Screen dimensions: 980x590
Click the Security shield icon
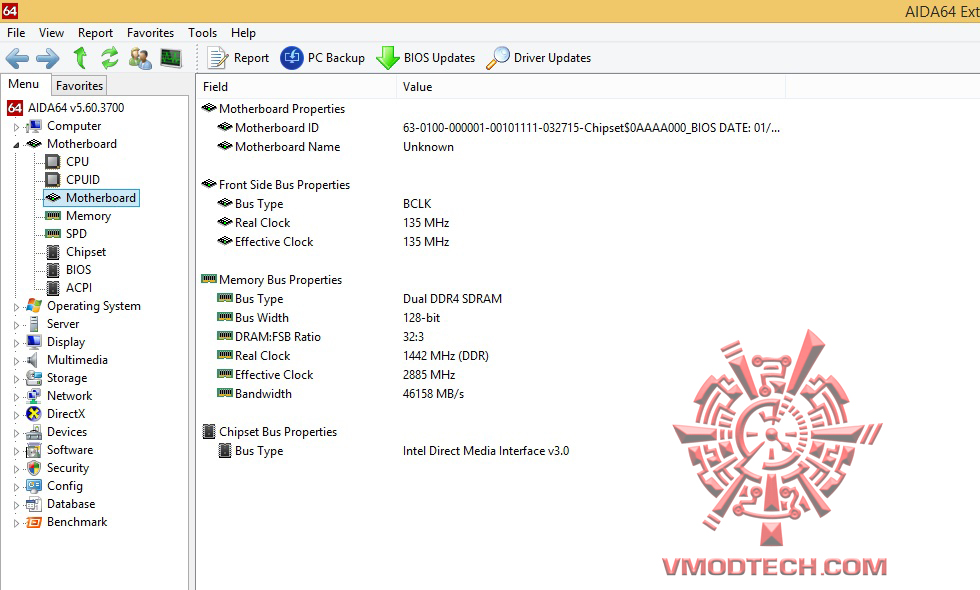point(34,468)
